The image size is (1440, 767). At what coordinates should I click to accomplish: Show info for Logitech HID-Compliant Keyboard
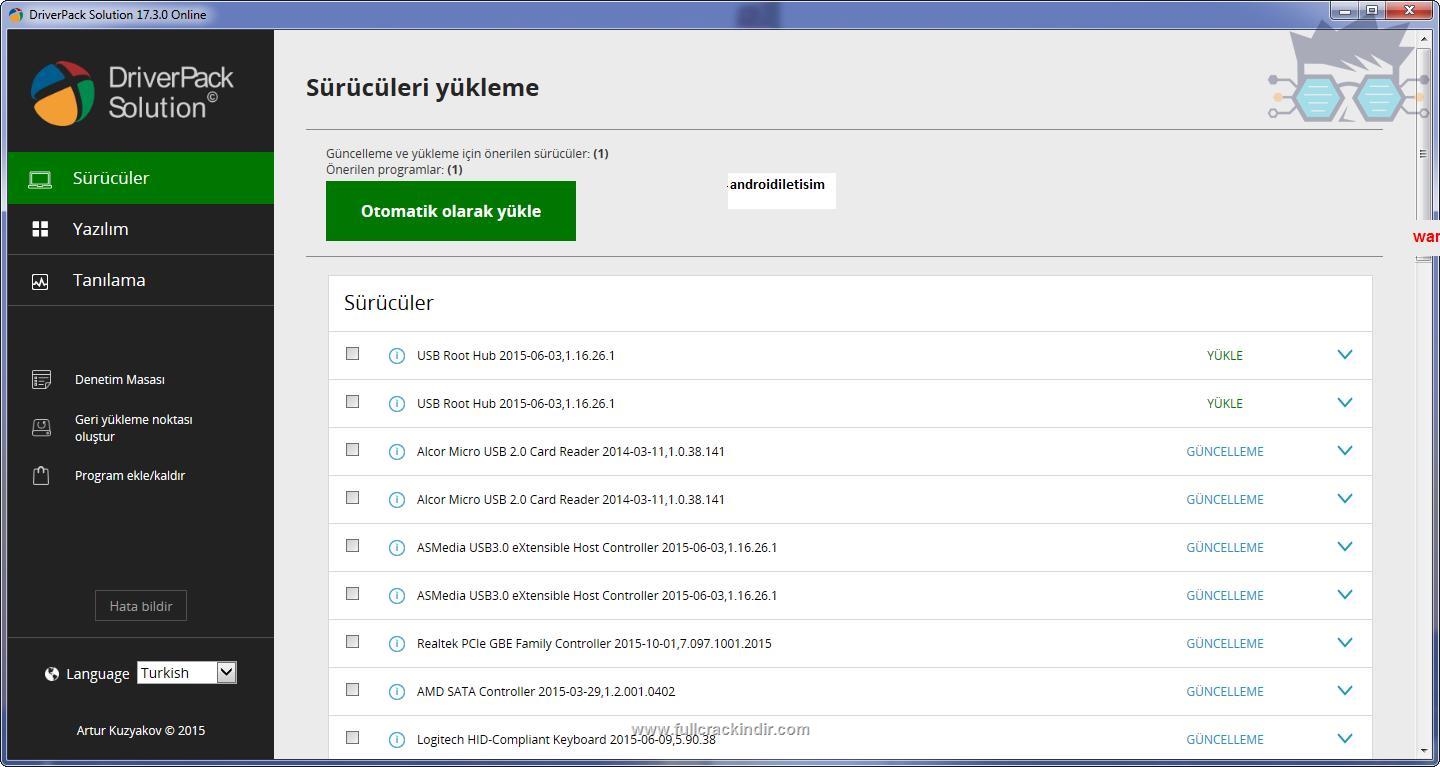pos(396,740)
